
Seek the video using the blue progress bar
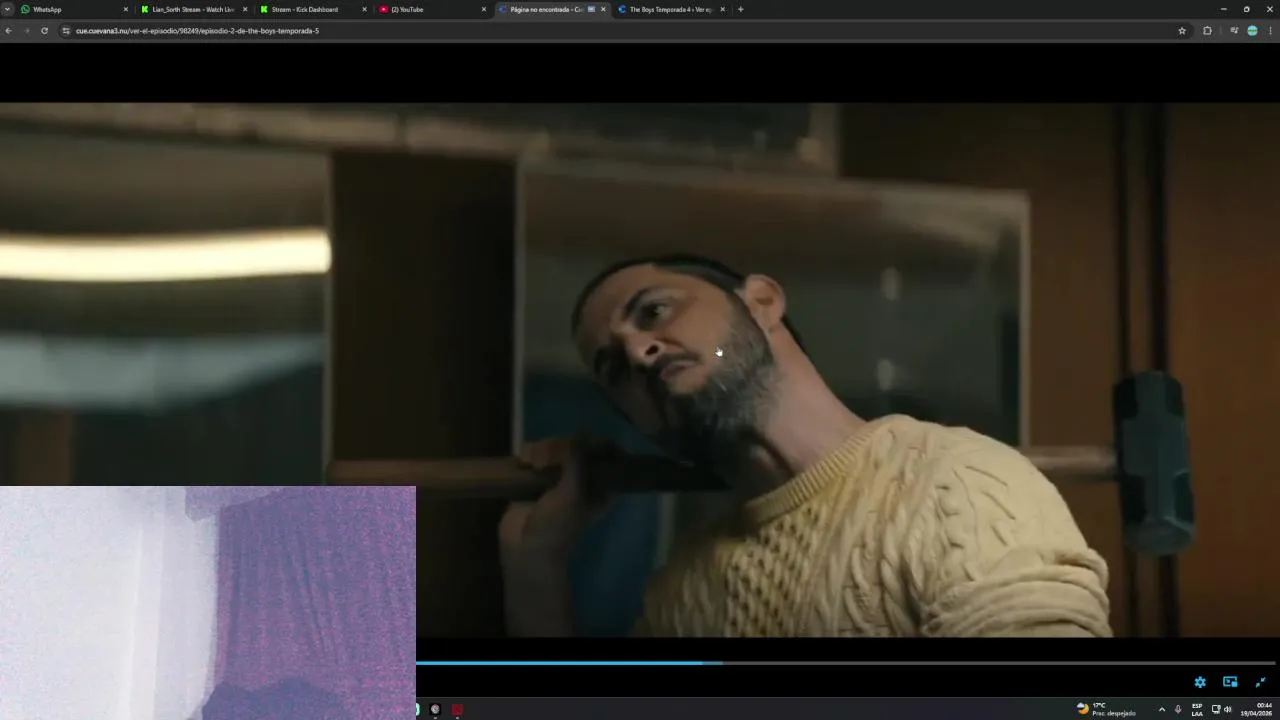point(846,663)
